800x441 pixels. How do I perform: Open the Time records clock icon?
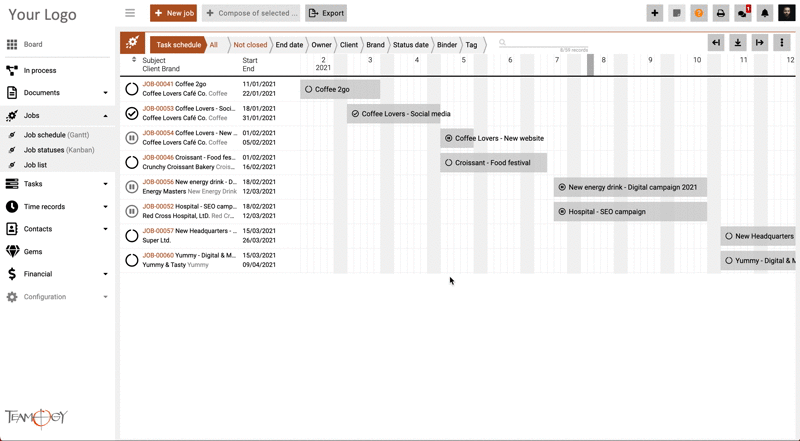tap(12, 206)
